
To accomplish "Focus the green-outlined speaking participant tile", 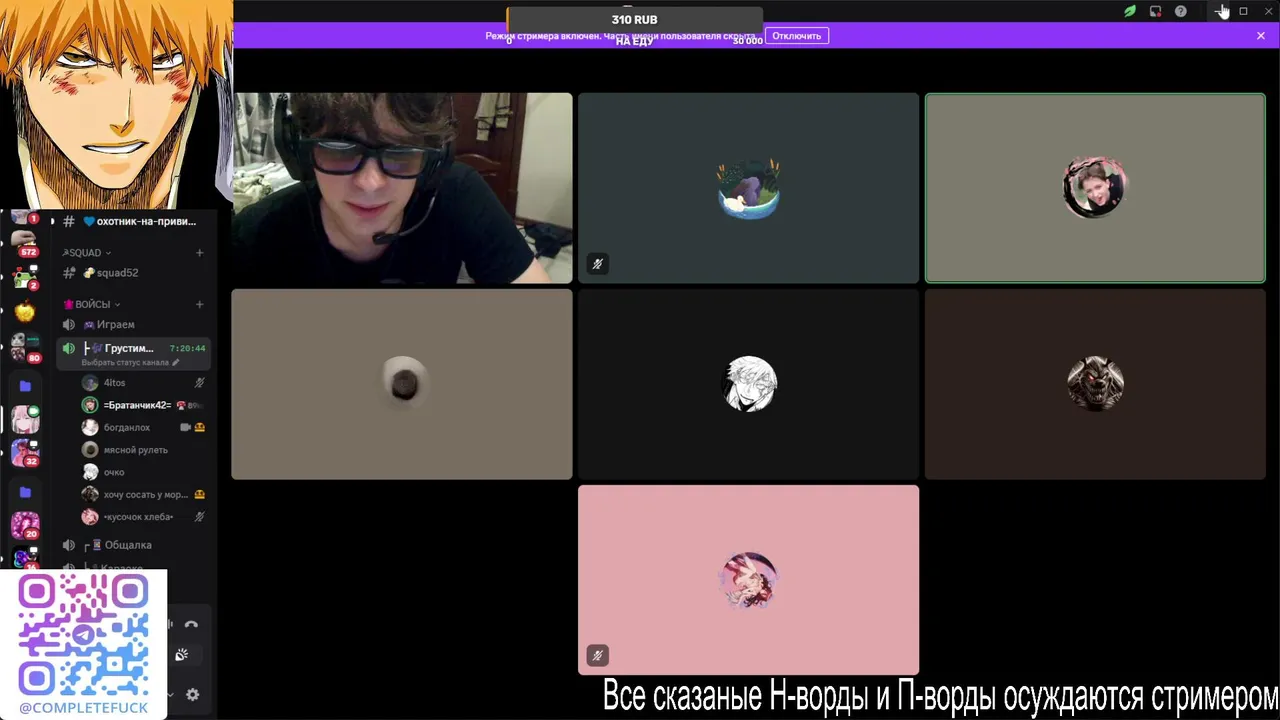I will click(x=1095, y=188).
